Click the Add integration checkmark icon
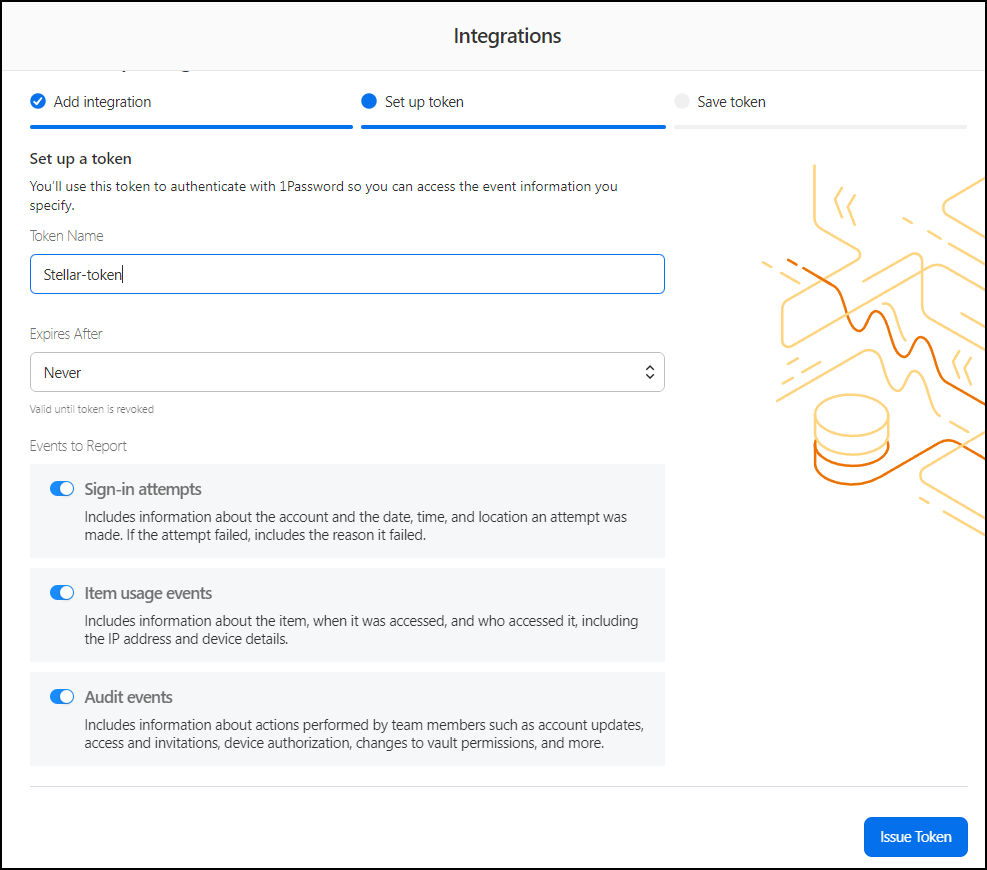The image size is (987, 870). (38, 101)
